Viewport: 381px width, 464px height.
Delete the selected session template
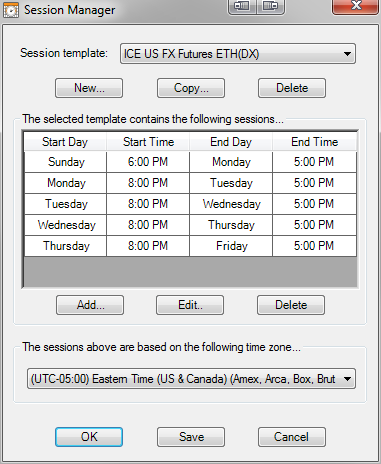pyautogui.click(x=292, y=88)
